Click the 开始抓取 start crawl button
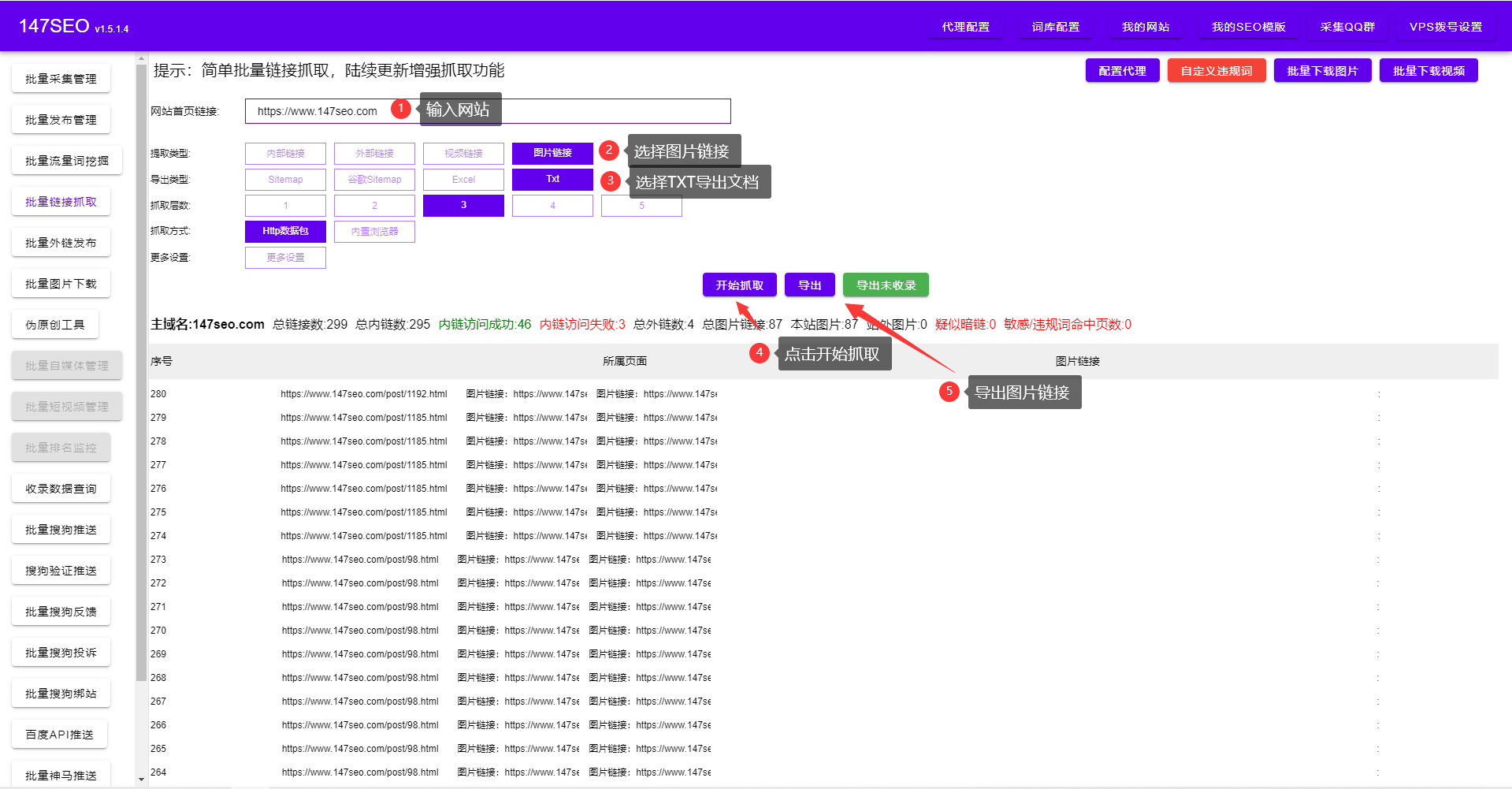Image resolution: width=1512 pixels, height=789 pixels. [739, 285]
